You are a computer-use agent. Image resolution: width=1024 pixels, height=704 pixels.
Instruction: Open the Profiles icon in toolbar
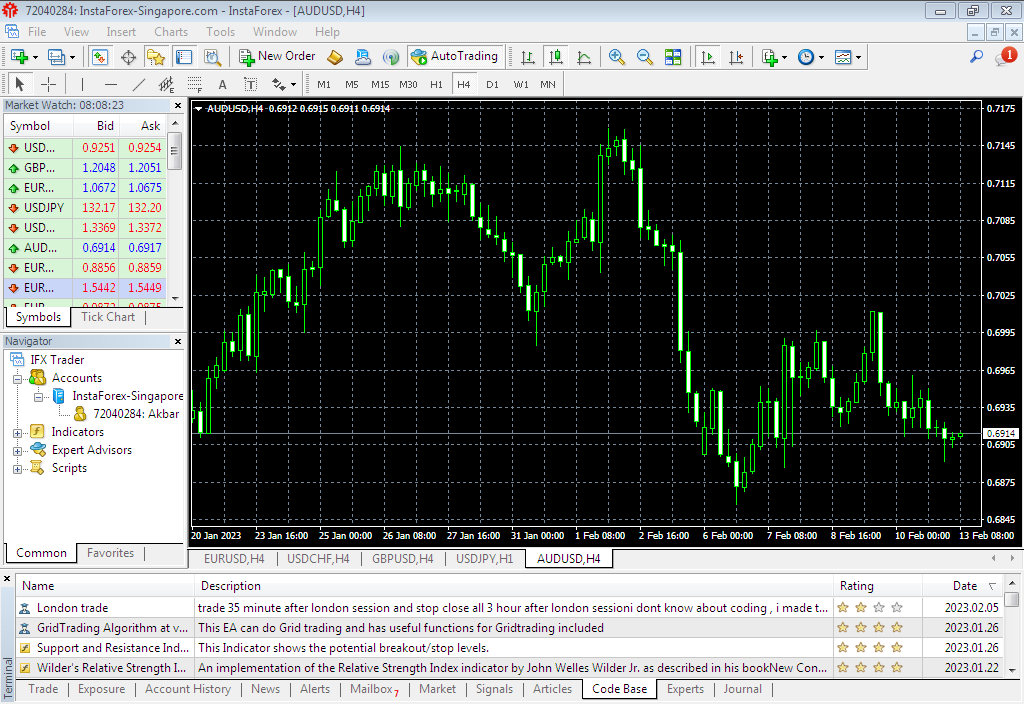[x=56, y=57]
